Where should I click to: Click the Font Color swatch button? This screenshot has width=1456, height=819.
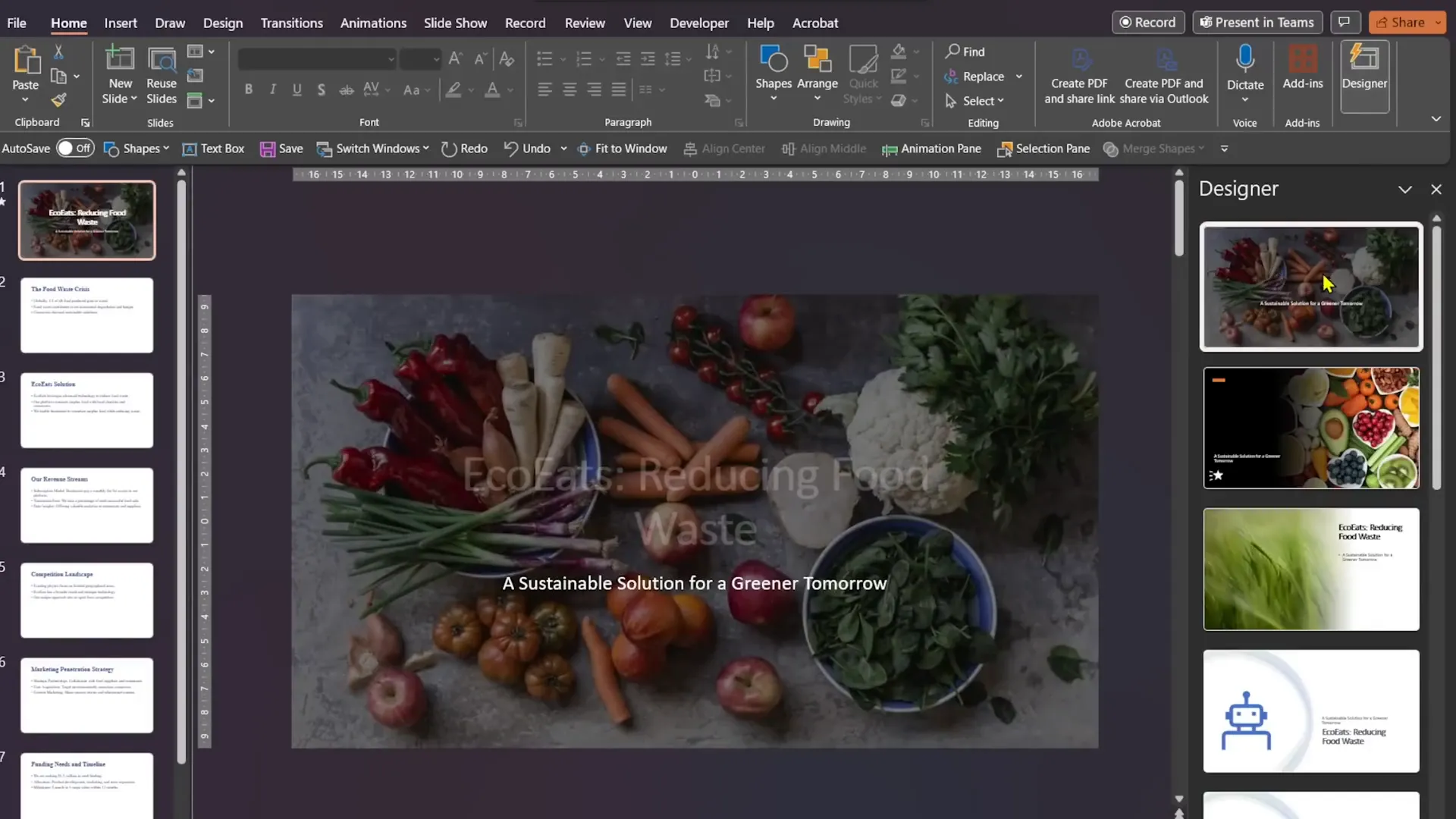(492, 89)
